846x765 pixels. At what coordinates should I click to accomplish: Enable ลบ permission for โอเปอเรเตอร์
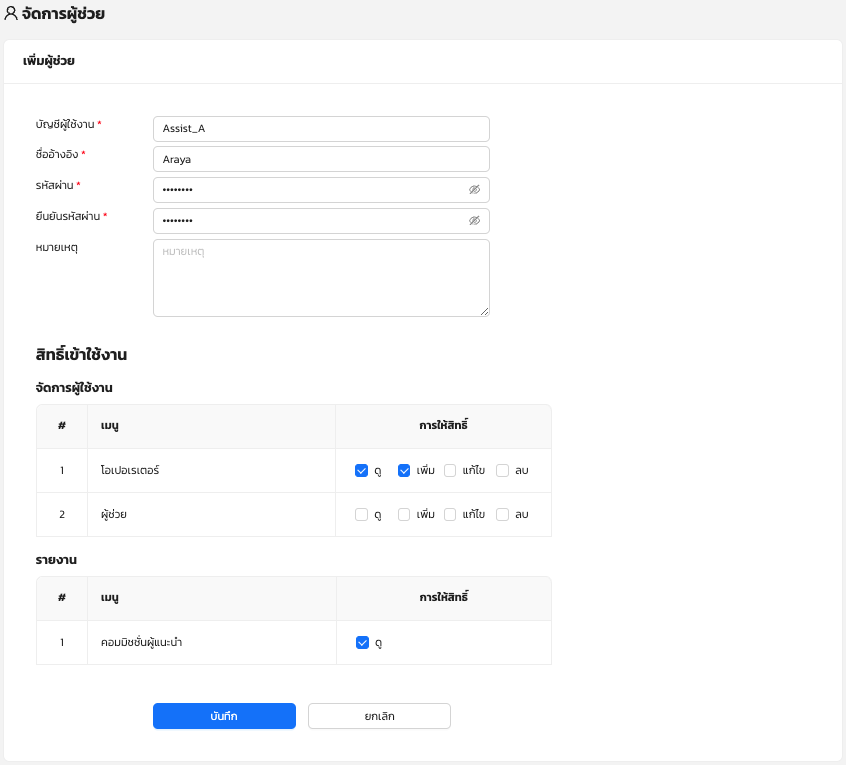[x=503, y=471]
